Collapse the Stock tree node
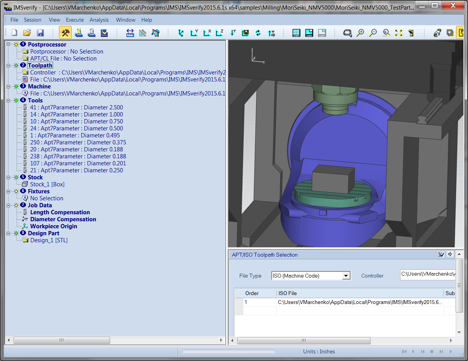 tap(9, 177)
